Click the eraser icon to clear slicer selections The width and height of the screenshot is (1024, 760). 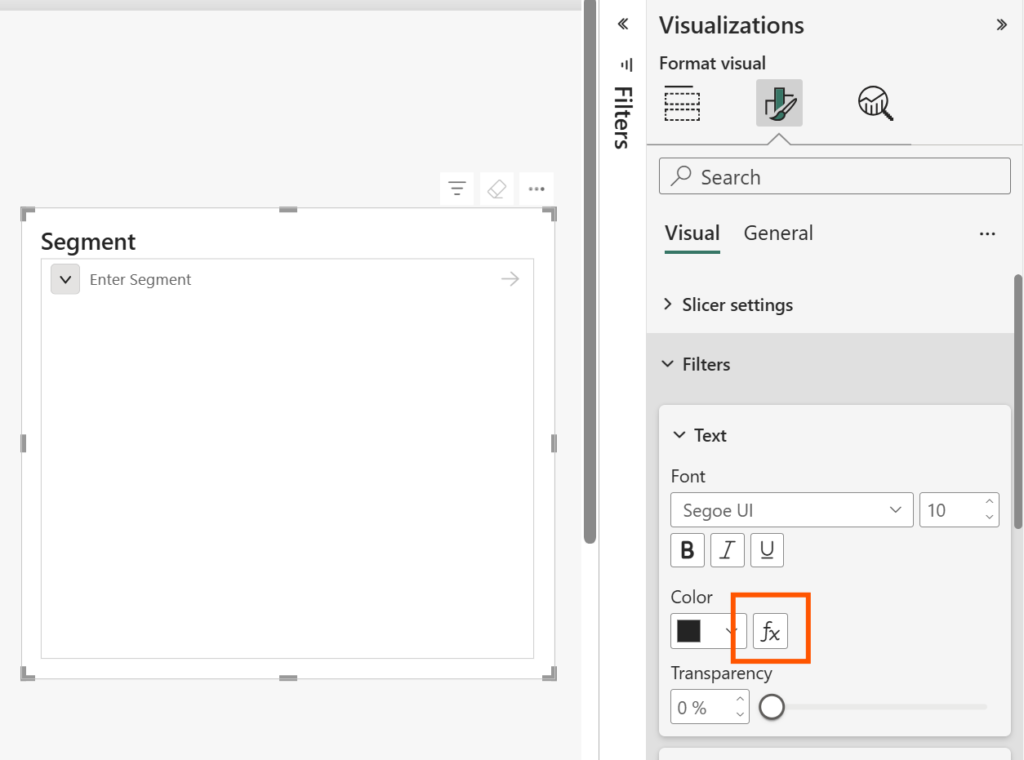tap(497, 188)
